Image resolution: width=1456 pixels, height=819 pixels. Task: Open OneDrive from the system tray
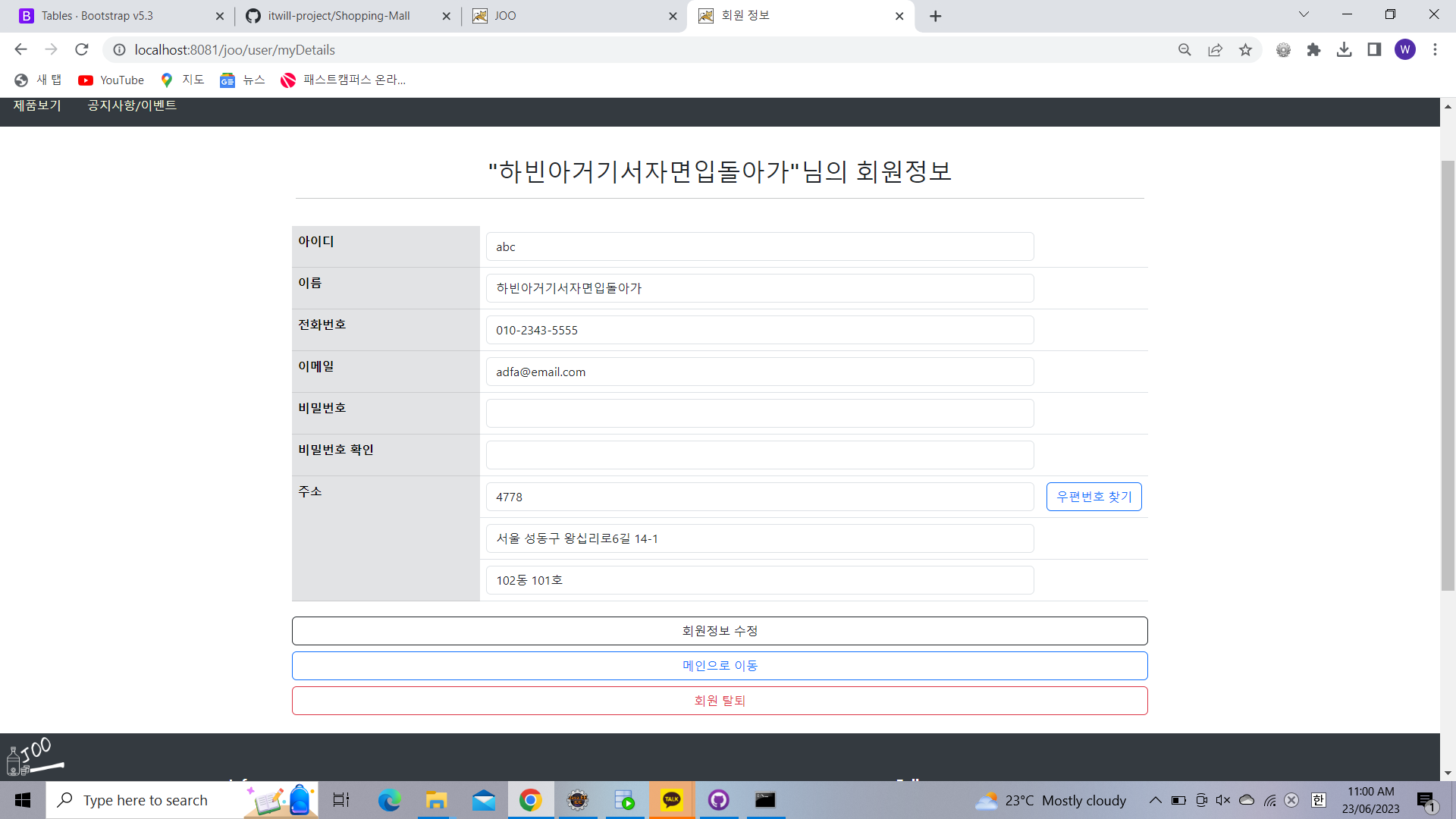(1244, 800)
